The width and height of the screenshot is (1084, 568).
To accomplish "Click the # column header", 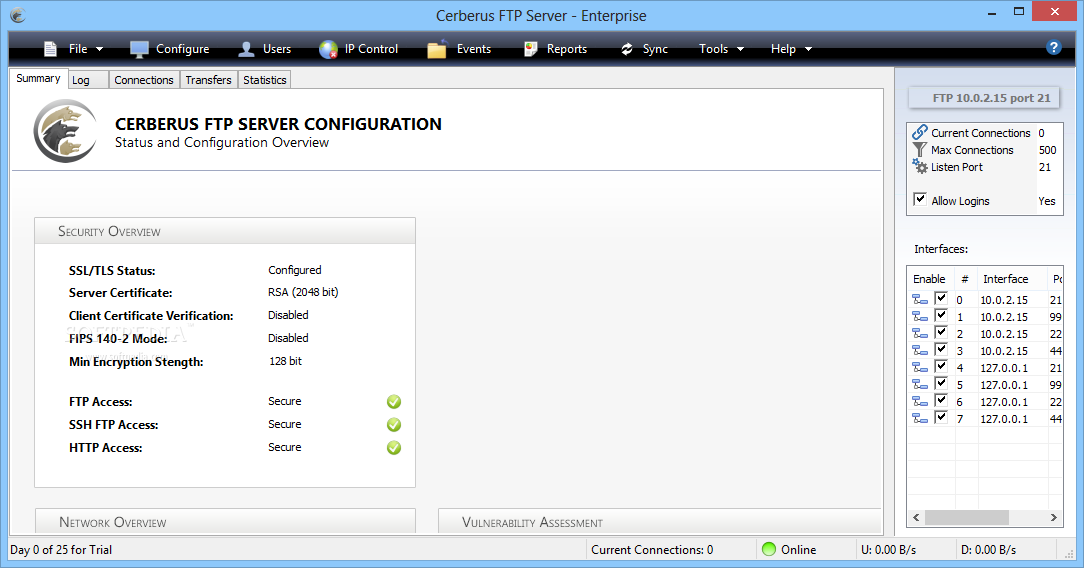I will click(x=966, y=279).
